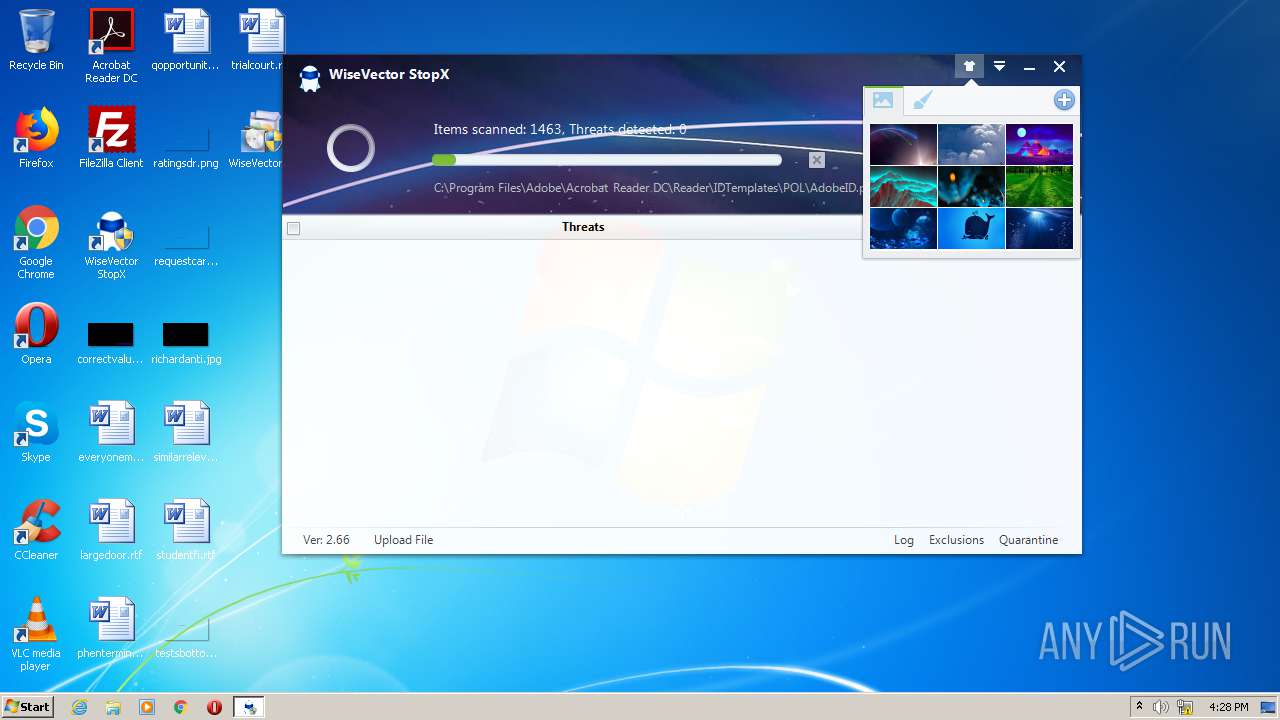Click the Threats column header
The image size is (1280, 720).
pyautogui.click(x=583, y=227)
